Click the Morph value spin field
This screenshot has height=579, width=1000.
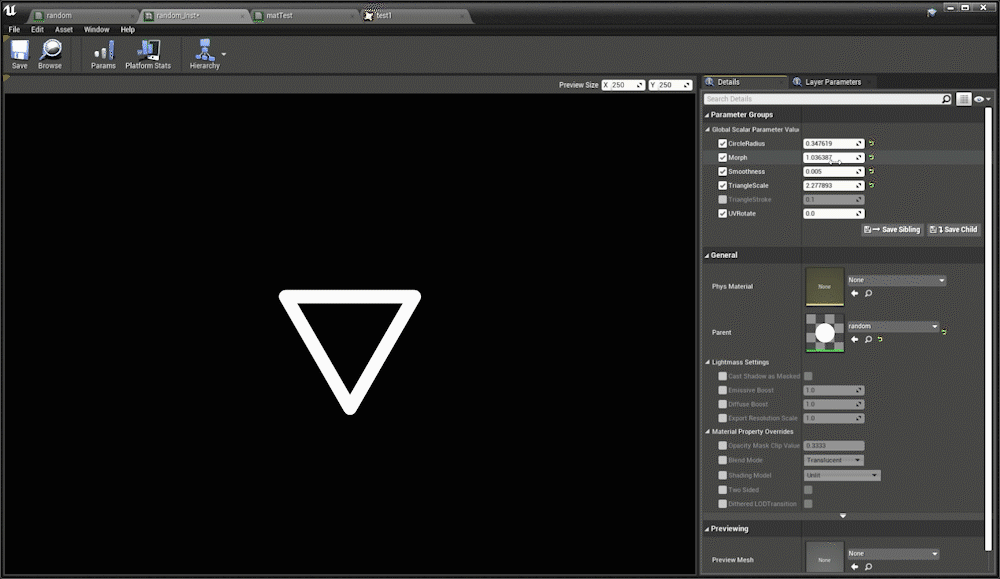coord(834,158)
